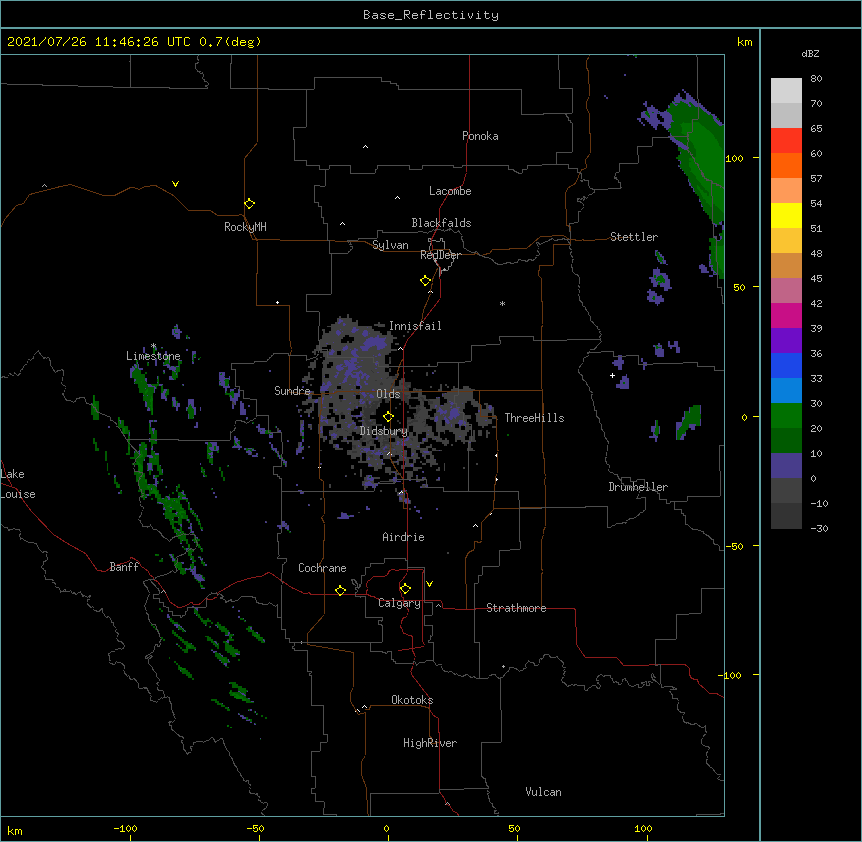Click the Innisfail city label
The width and height of the screenshot is (862, 842).
pos(415,326)
